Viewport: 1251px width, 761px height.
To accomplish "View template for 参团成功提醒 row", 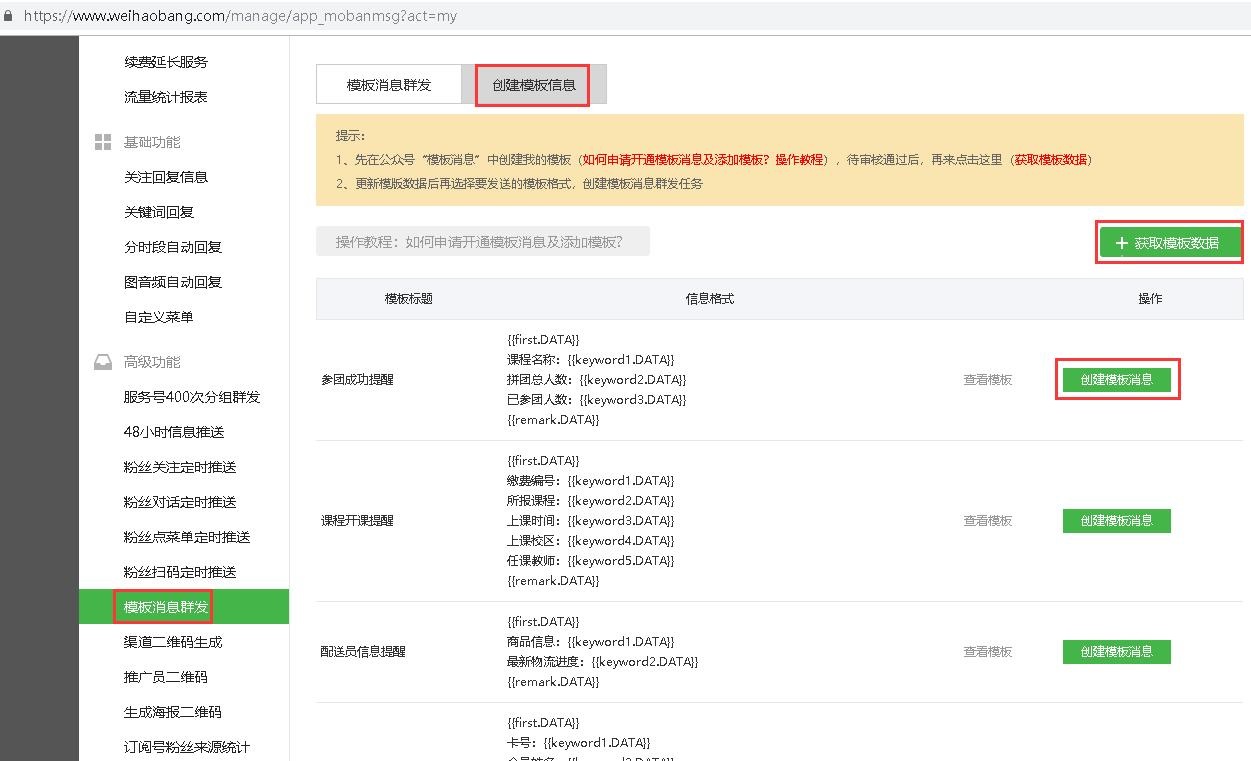I will (x=988, y=380).
